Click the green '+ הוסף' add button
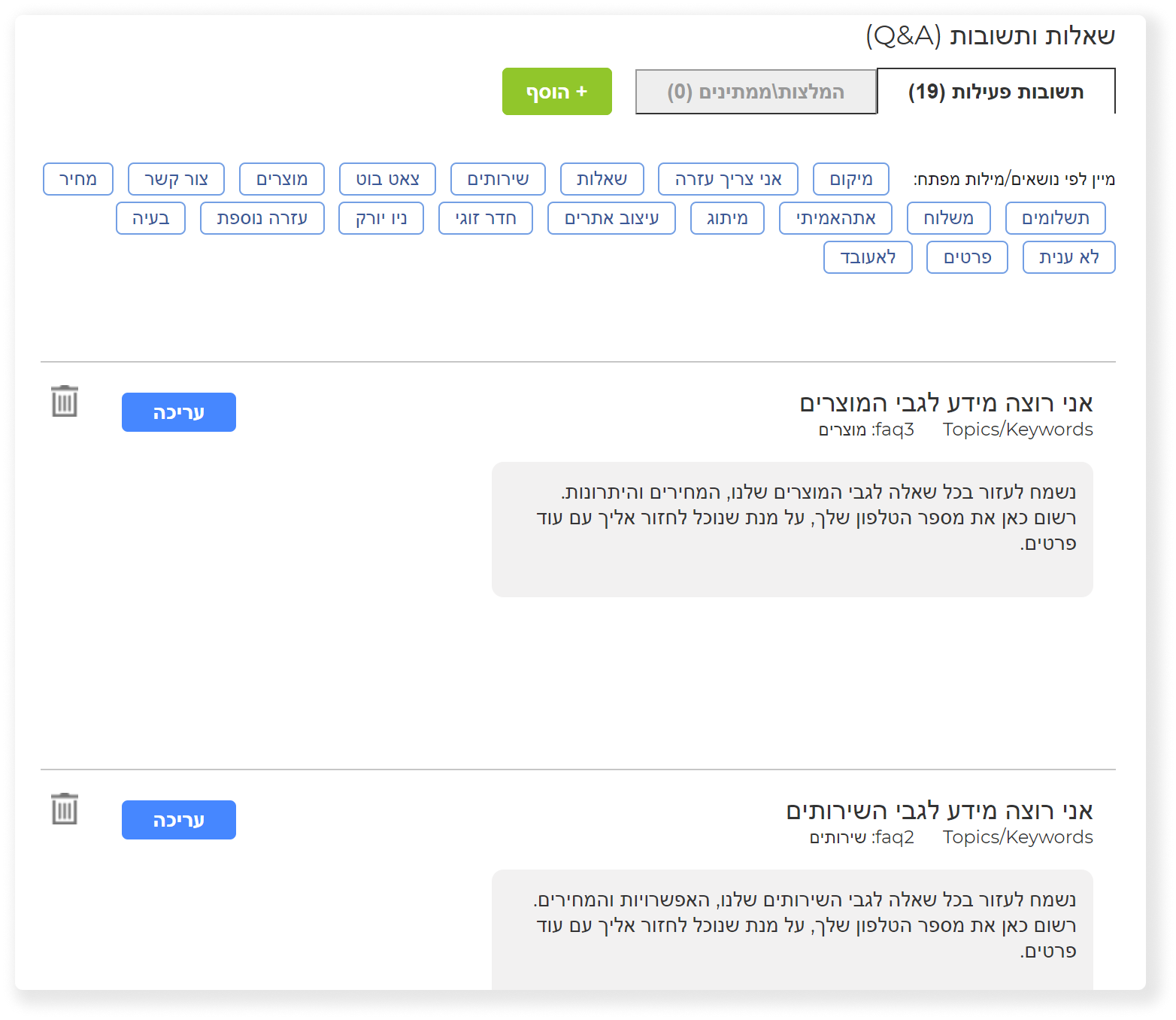Image resolution: width=1176 pixels, height=1020 pixels. coord(557,92)
